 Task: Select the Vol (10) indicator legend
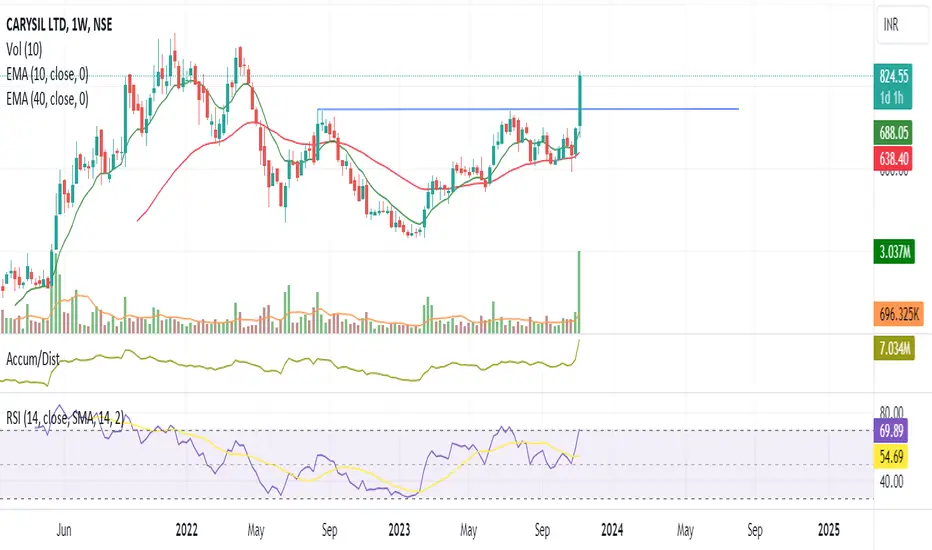point(24,49)
